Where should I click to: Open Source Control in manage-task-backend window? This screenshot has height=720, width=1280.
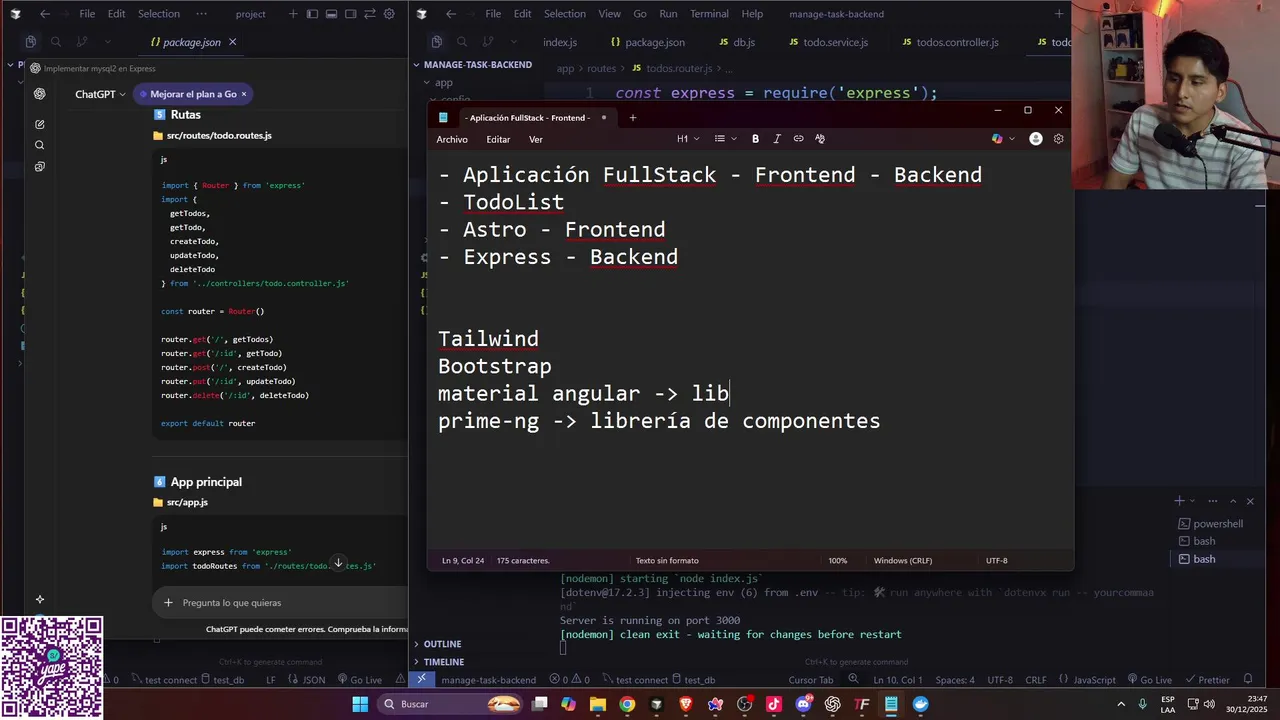(487, 42)
